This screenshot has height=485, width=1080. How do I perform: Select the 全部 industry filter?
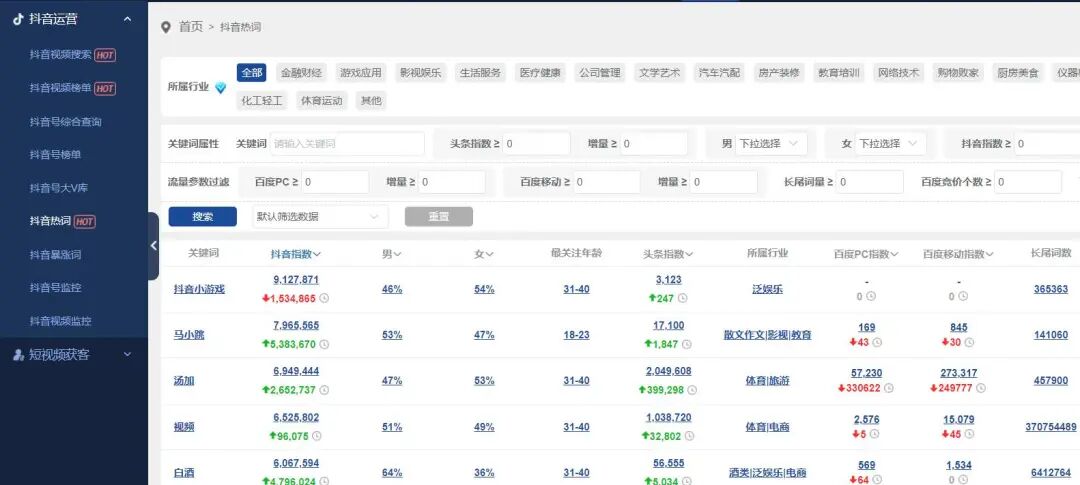pos(251,72)
